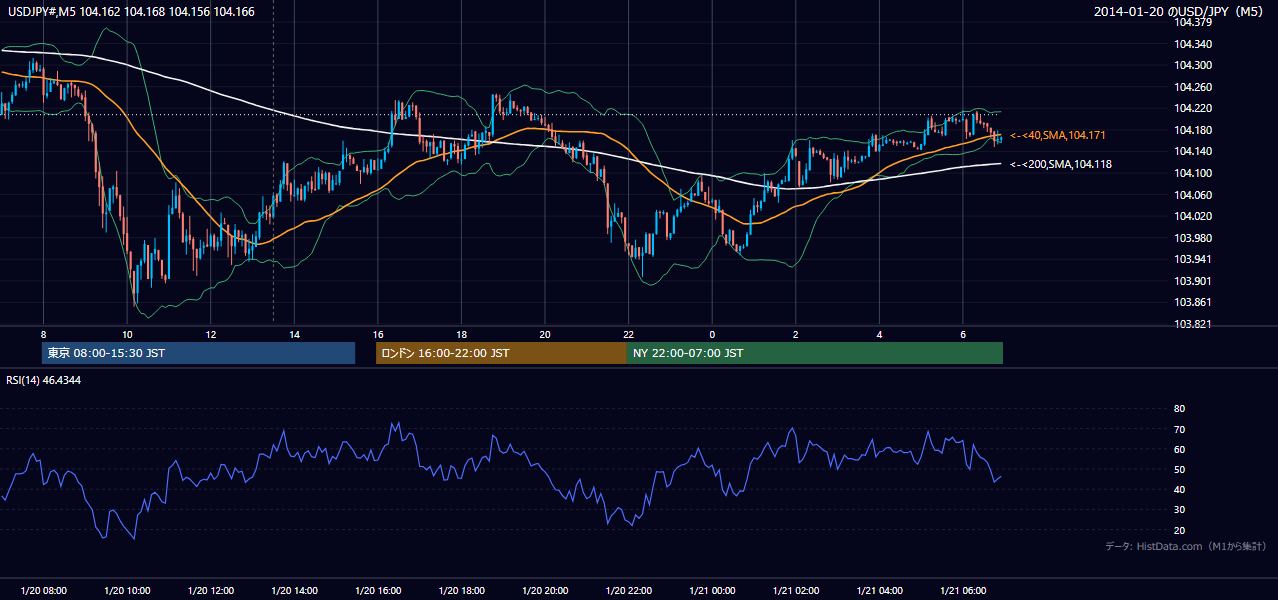
Task: Click hour tick 16 under the price chart
Action: click(378, 333)
